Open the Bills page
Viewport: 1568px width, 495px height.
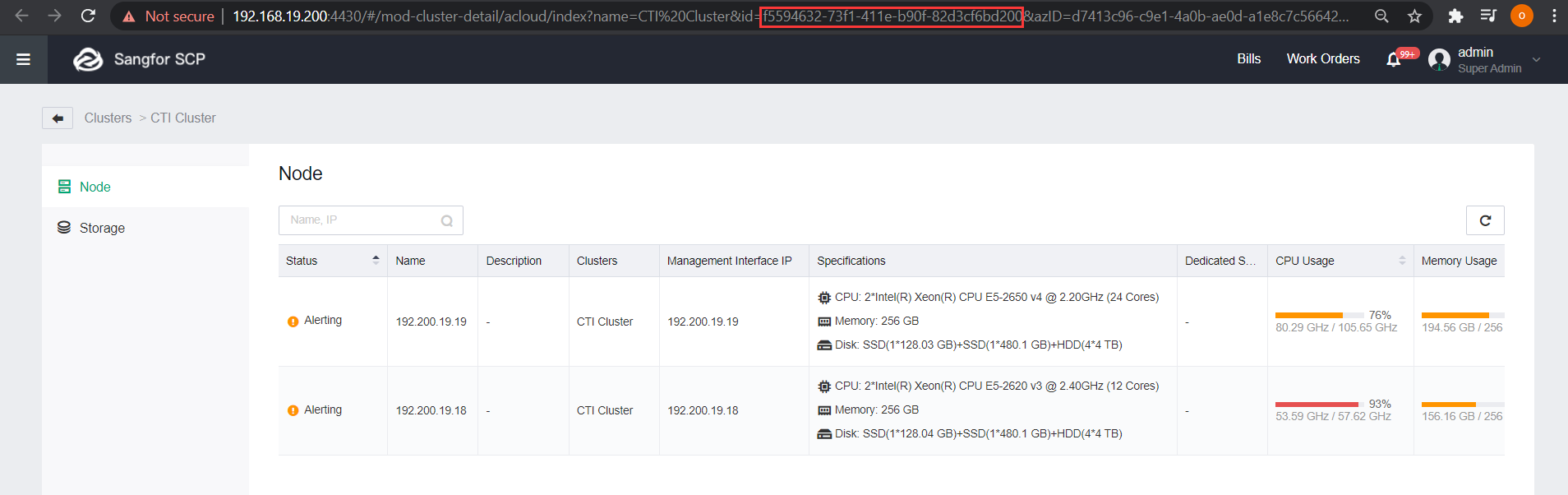tap(1248, 59)
